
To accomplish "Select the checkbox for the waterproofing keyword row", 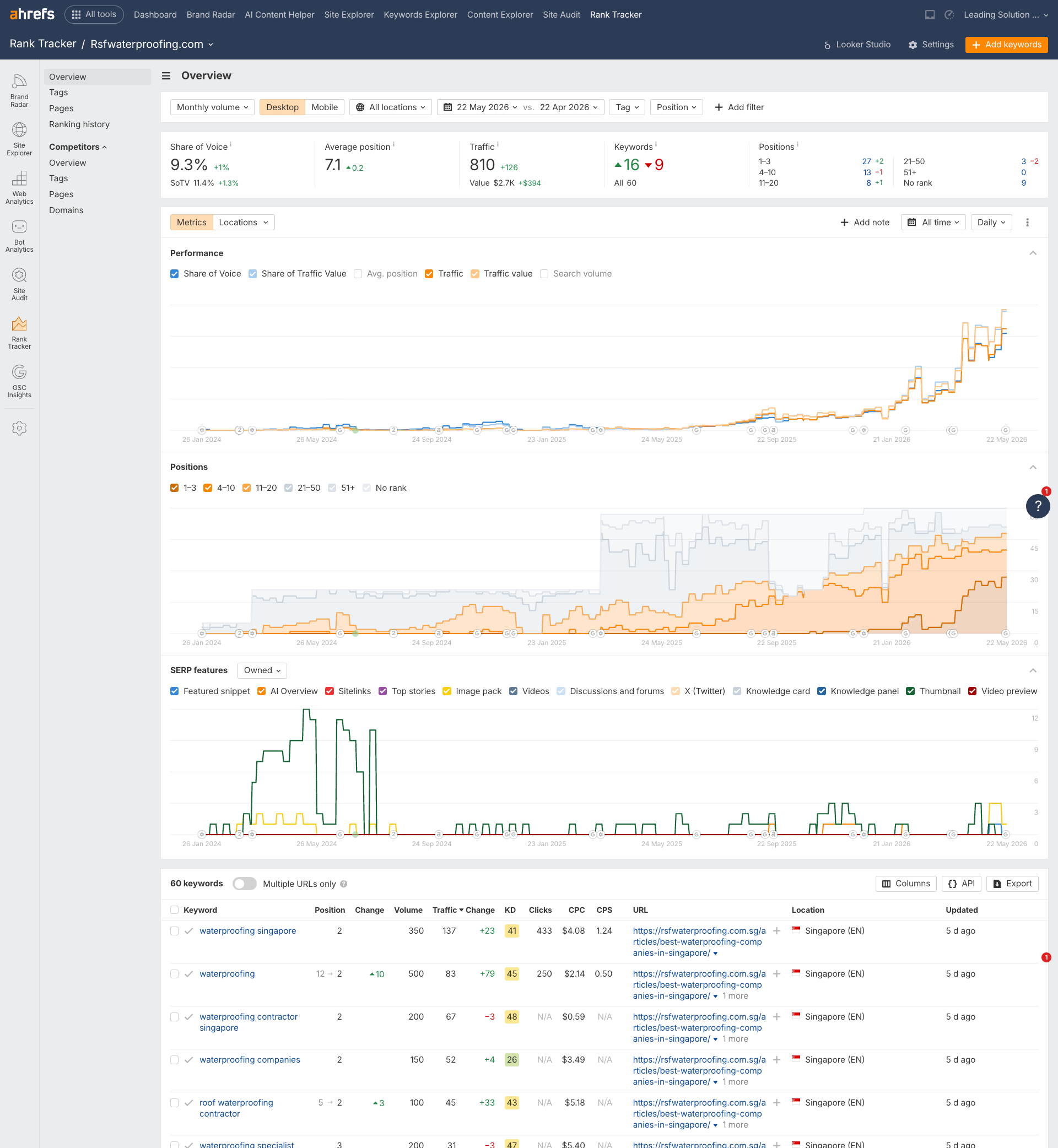I will (175, 973).
